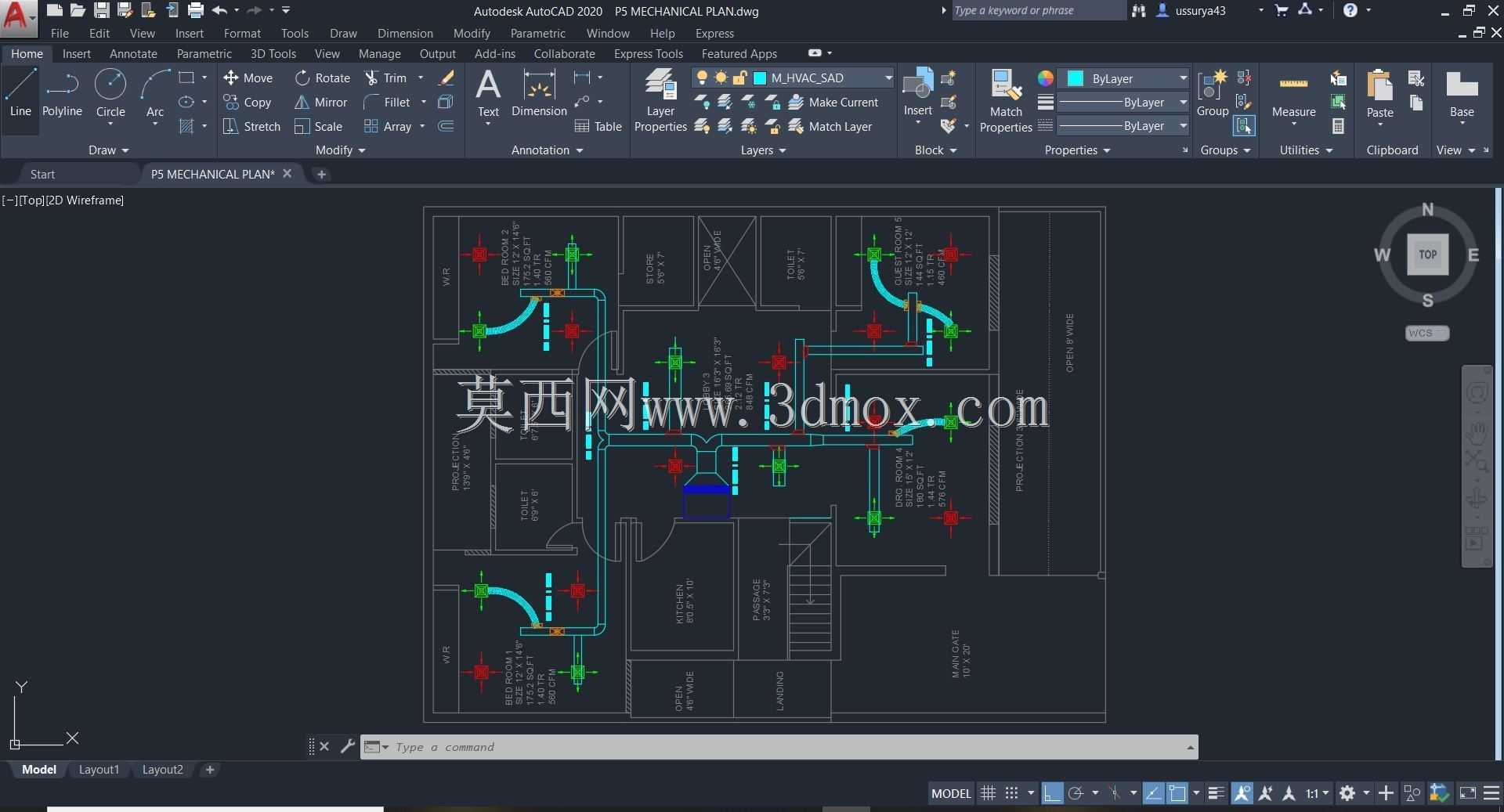Select the Line tool
Image resolution: width=1504 pixels, height=812 pixels.
(20, 92)
